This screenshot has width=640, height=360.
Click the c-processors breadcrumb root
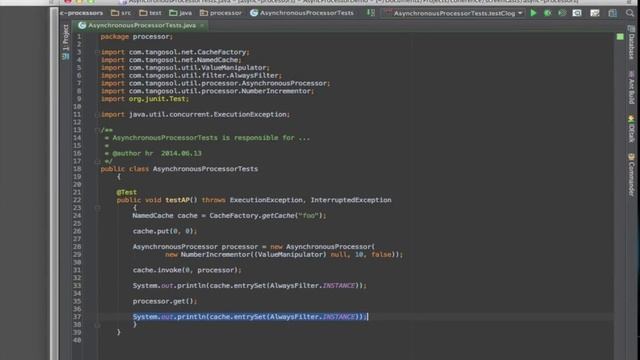click(82, 13)
